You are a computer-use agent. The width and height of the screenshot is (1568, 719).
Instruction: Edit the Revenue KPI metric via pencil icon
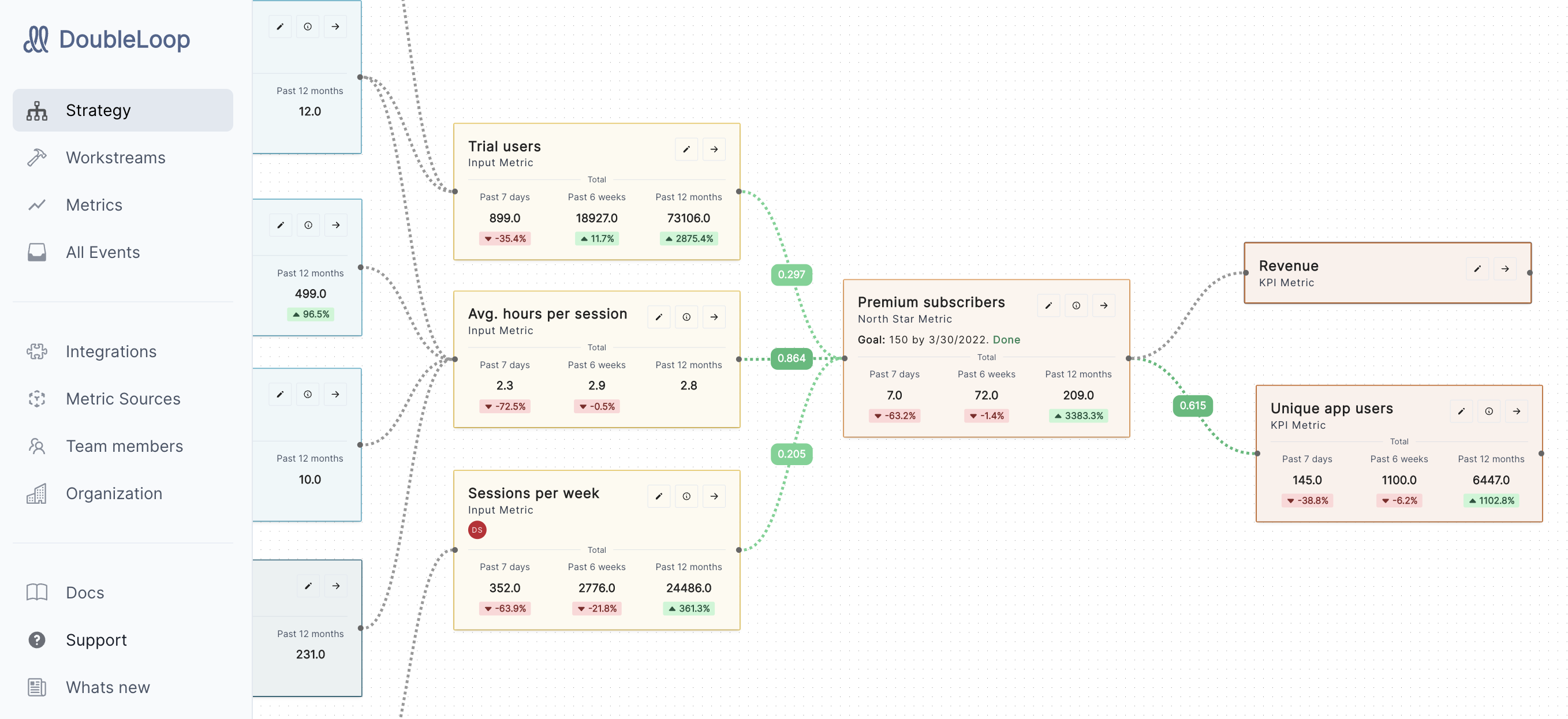(x=1477, y=268)
